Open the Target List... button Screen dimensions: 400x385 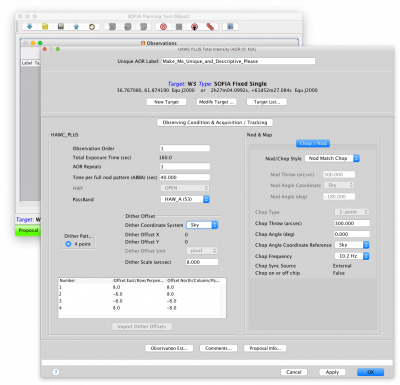(x=267, y=102)
